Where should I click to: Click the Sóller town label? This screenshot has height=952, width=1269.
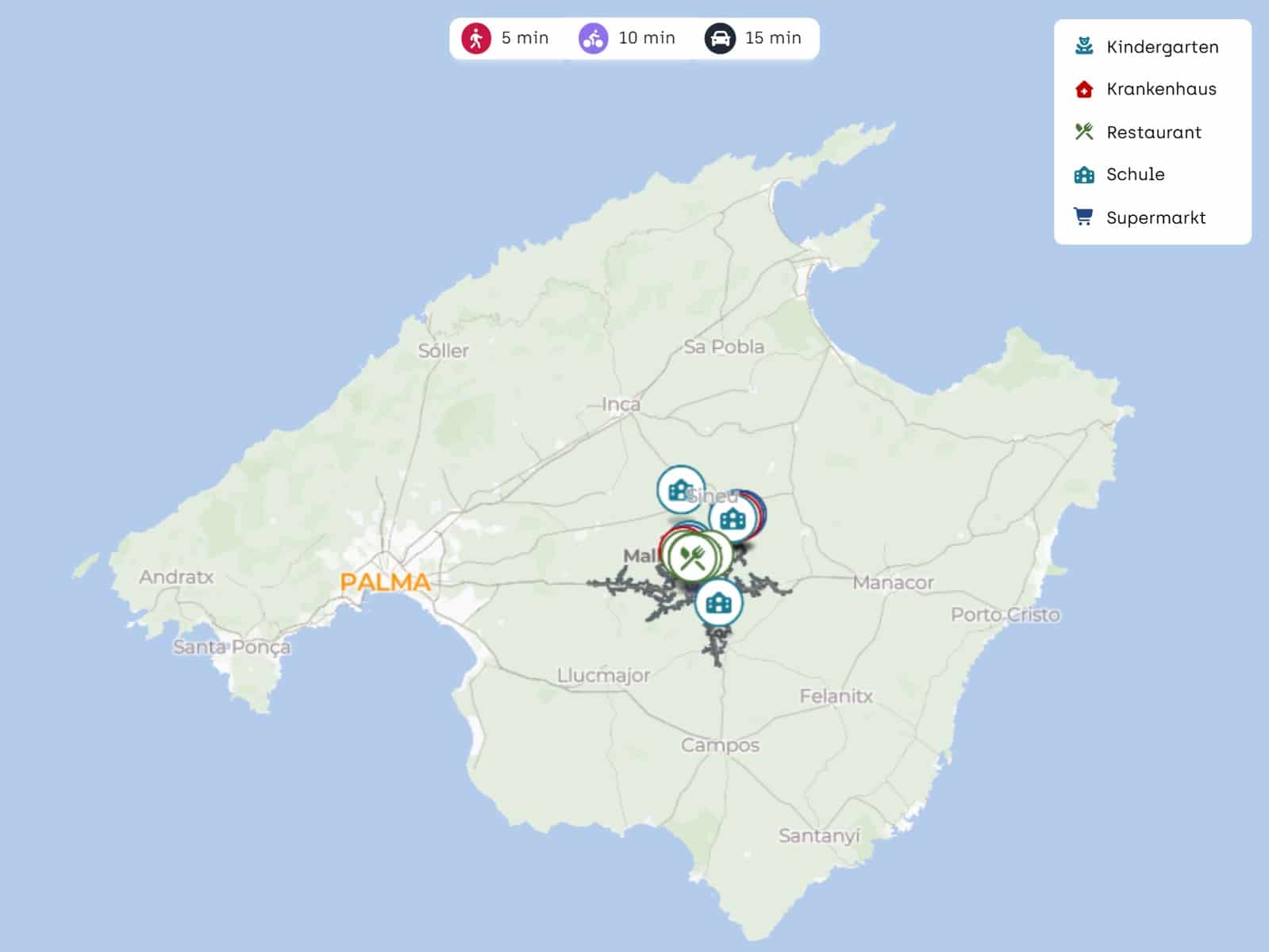point(443,351)
